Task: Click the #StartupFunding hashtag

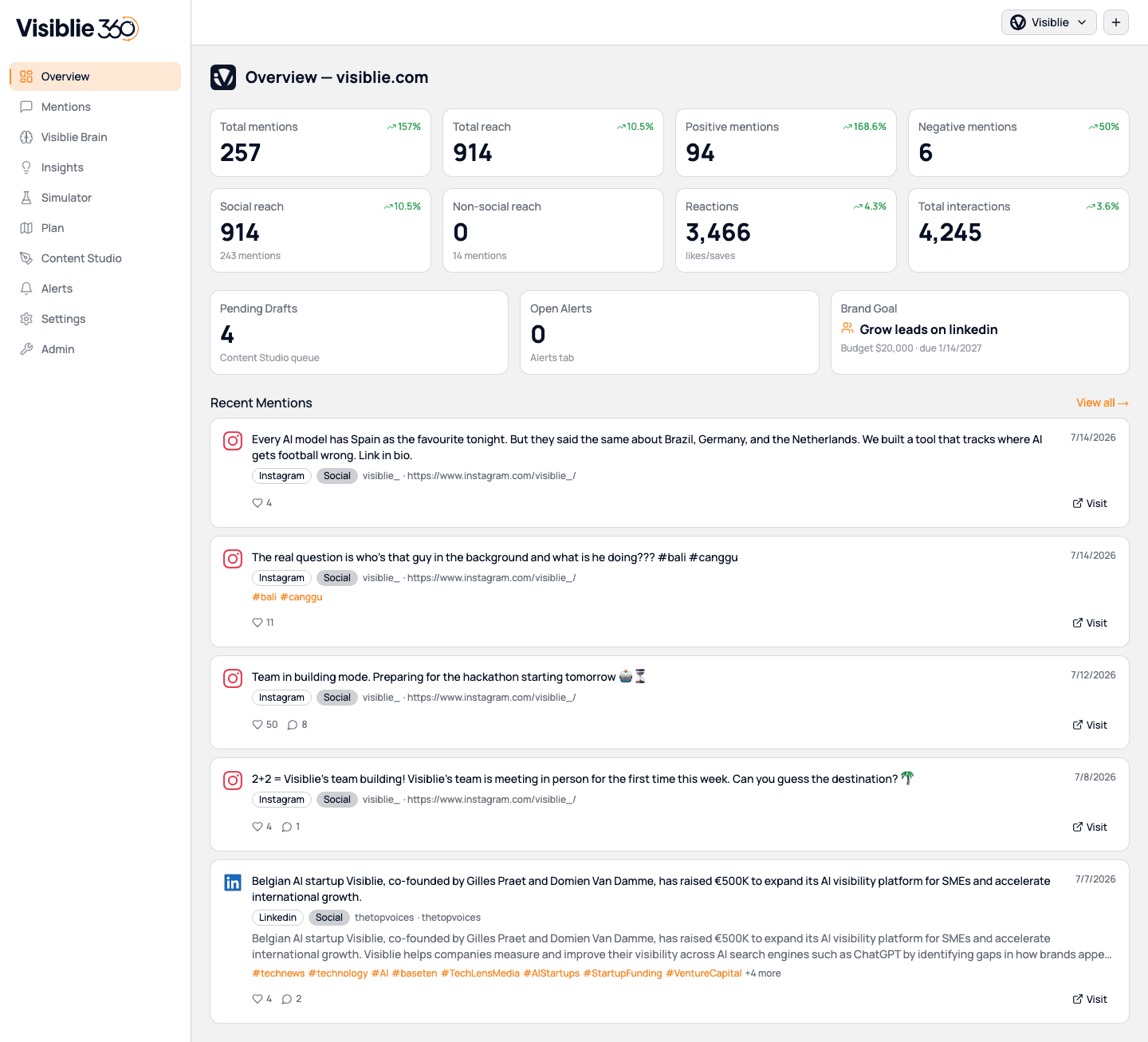Action: click(x=623, y=973)
